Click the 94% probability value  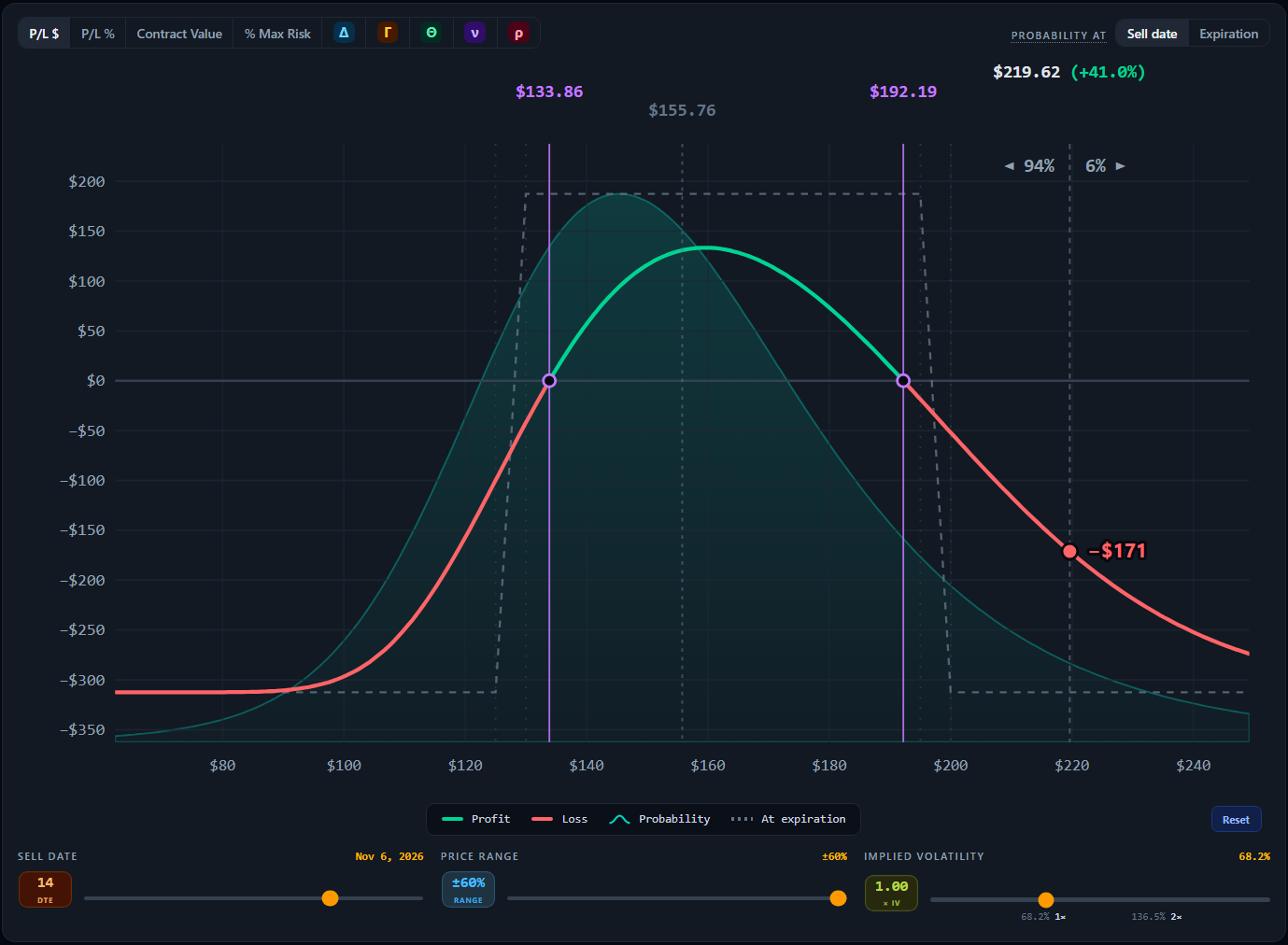pyautogui.click(x=1039, y=166)
